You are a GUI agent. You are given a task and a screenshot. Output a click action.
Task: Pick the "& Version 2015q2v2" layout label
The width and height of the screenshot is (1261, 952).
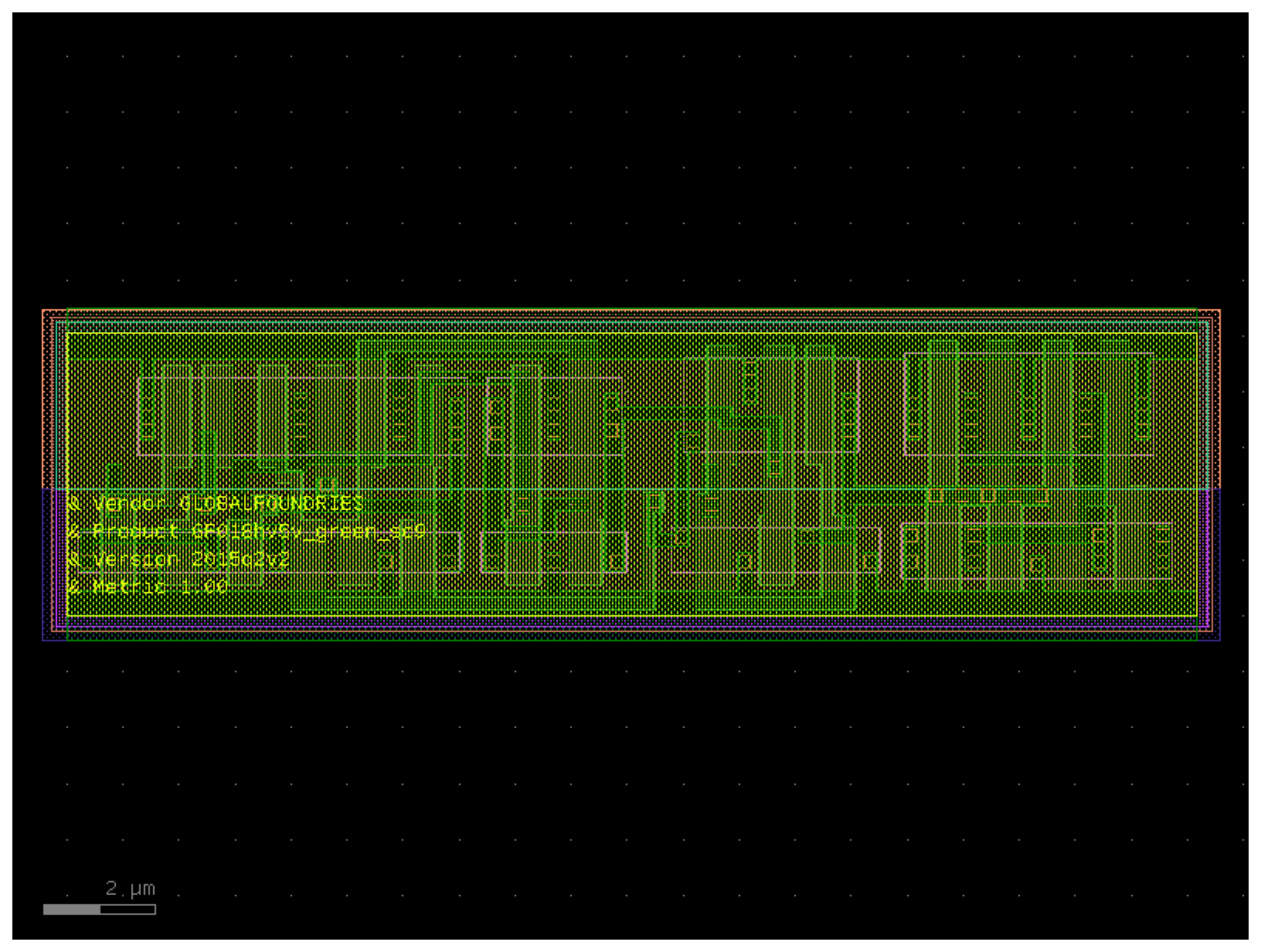point(179,560)
